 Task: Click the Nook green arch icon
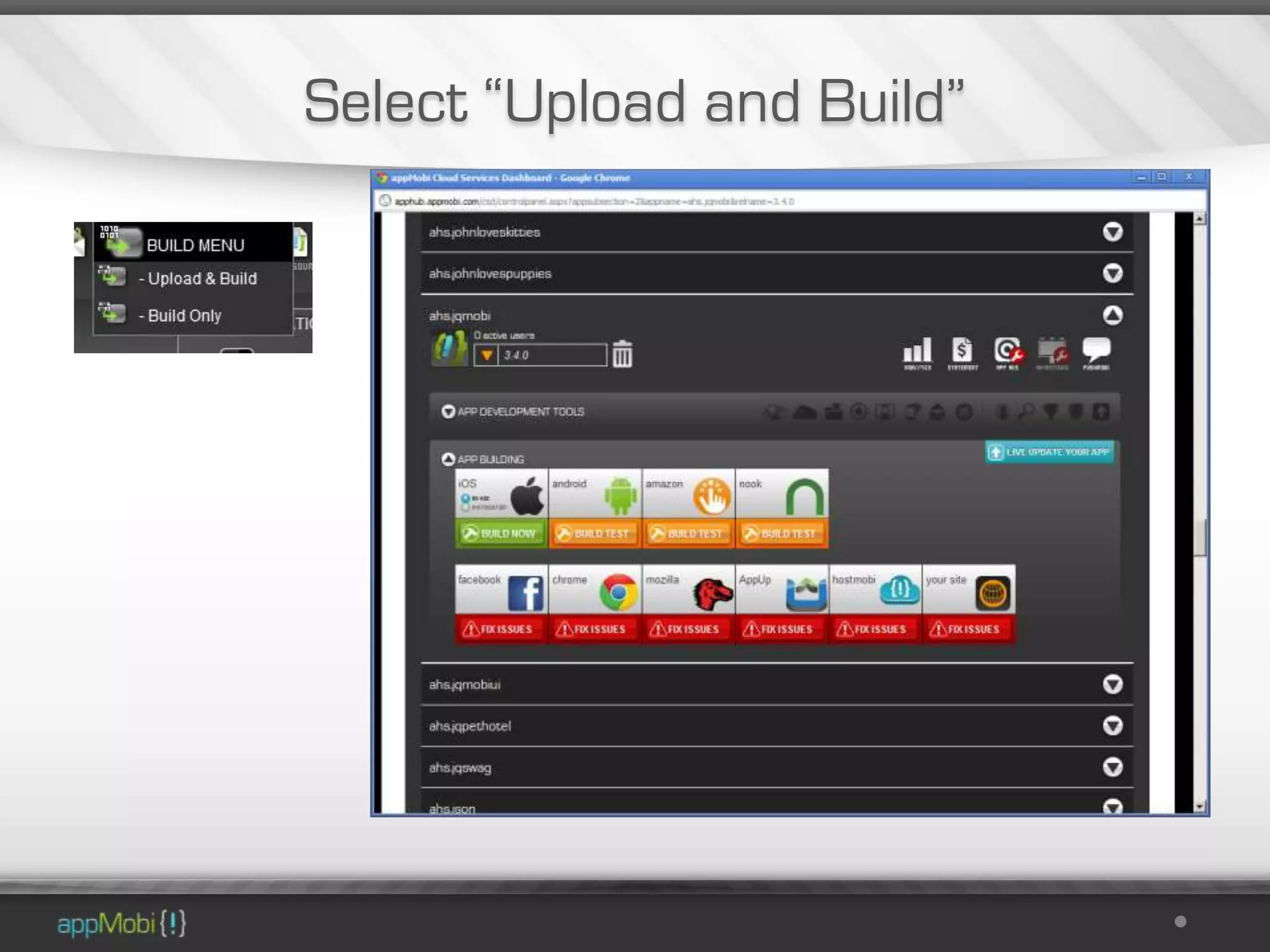pyautogui.click(x=805, y=497)
